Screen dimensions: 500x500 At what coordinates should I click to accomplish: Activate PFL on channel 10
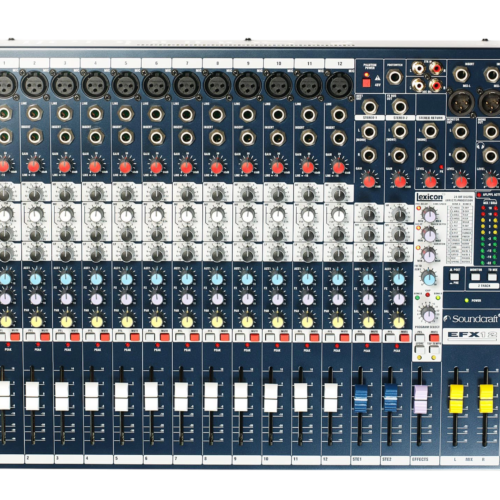click(x=270, y=337)
